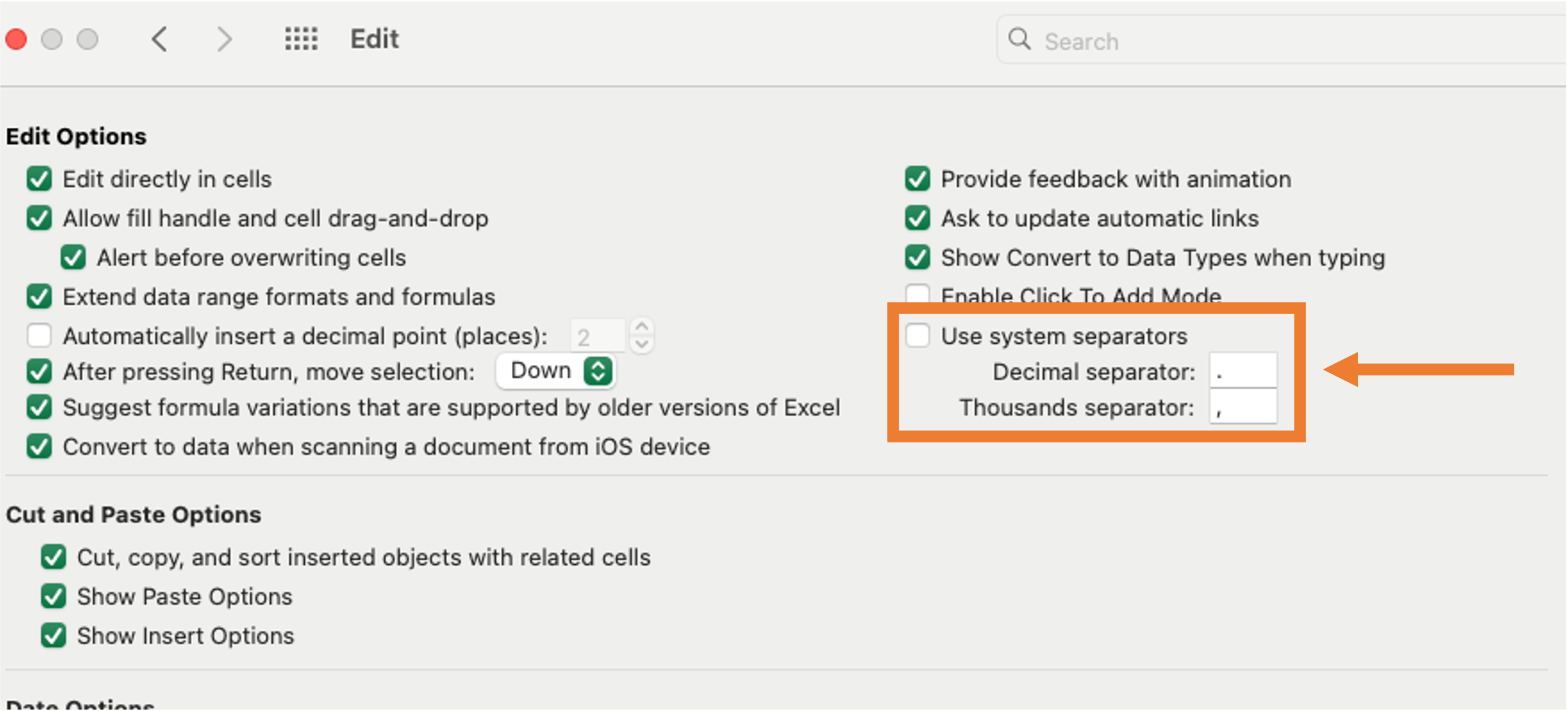This screenshot has width=1568, height=711.
Task: Open the move selection Down dropdown
Action: 556,371
